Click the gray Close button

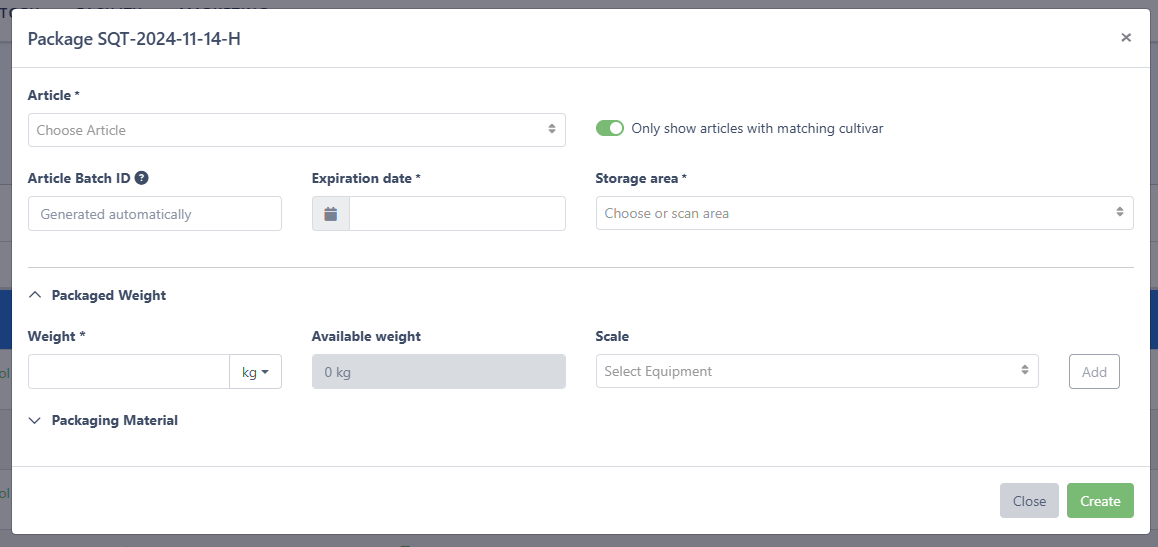pyautogui.click(x=1028, y=501)
